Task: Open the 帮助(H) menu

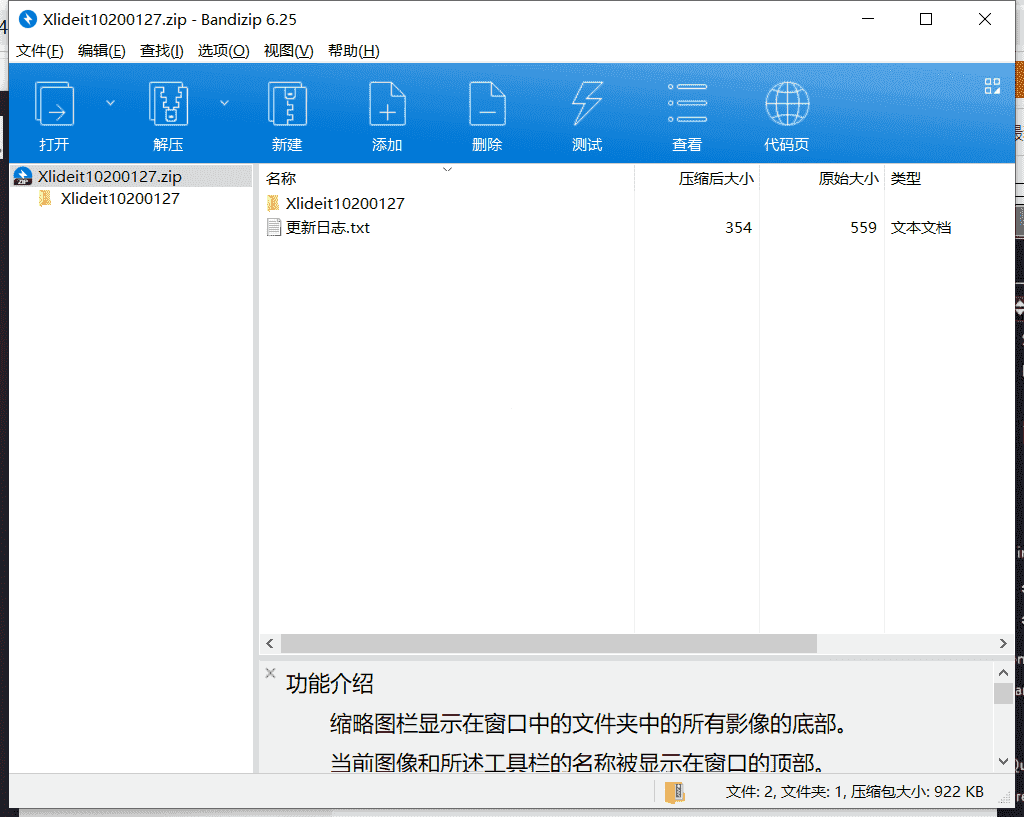Action: (x=353, y=51)
